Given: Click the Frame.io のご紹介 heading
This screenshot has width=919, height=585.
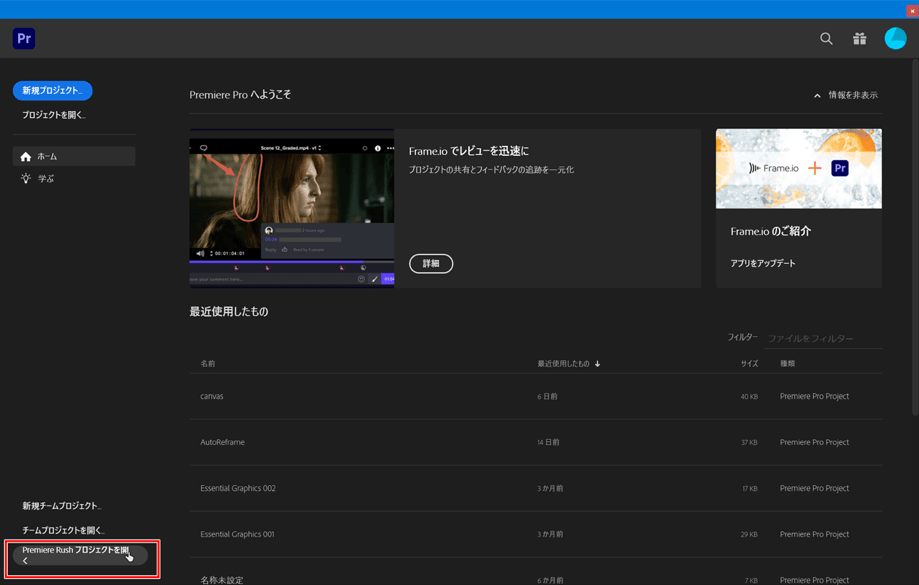Looking at the screenshot, I should [771, 232].
